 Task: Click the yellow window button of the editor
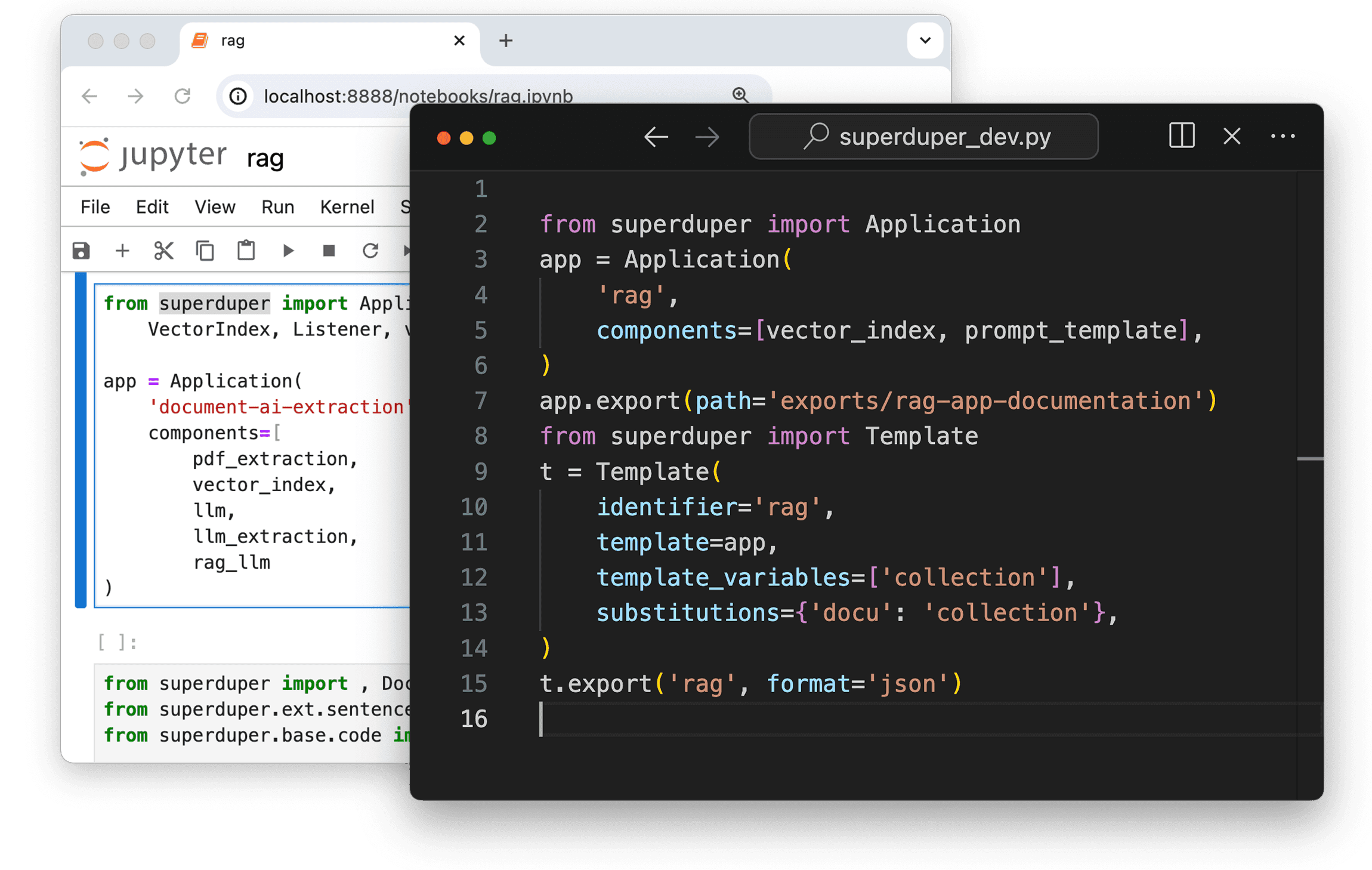click(x=466, y=138)
